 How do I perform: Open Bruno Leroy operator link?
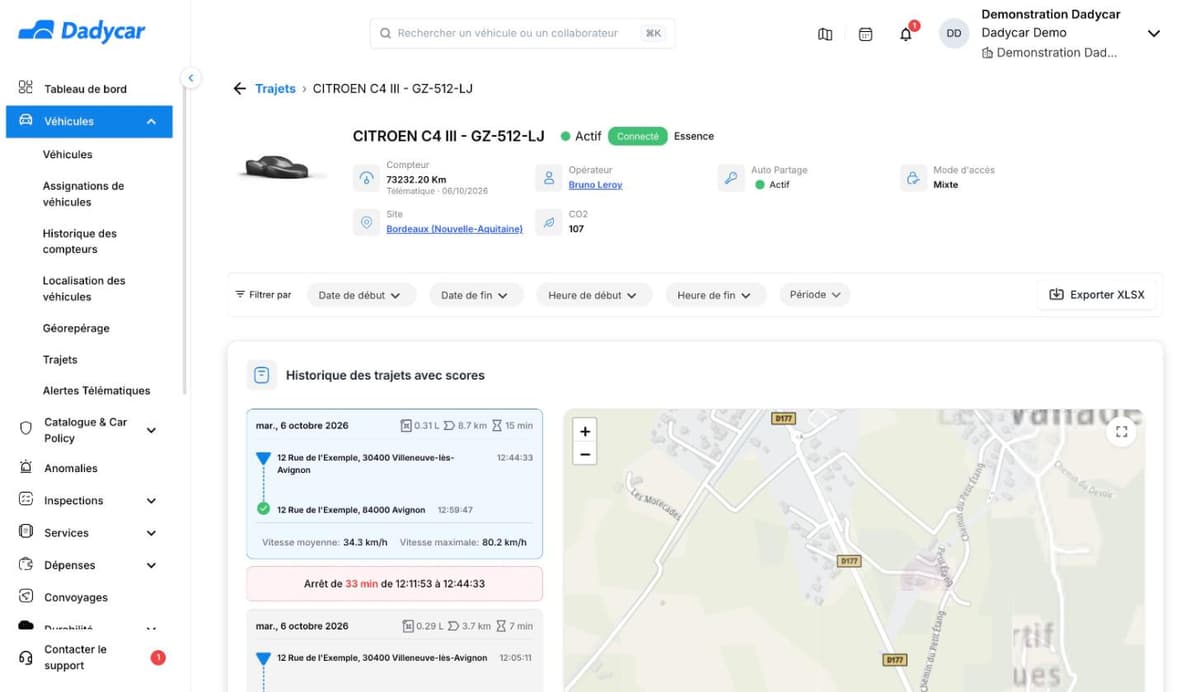click(595, 185)
